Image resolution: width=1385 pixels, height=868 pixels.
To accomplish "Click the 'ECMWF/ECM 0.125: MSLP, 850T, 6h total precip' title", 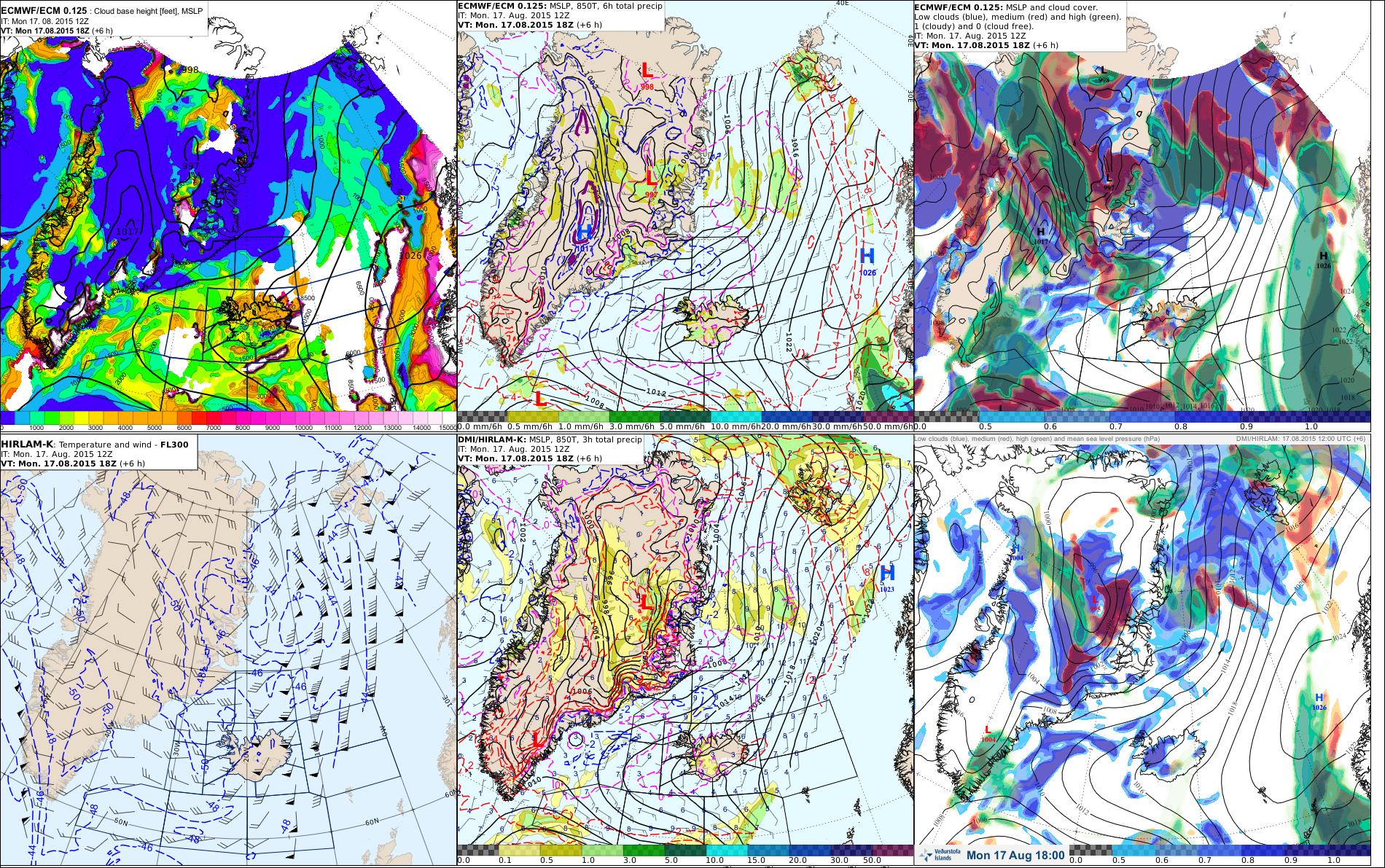I will [560, 6].
